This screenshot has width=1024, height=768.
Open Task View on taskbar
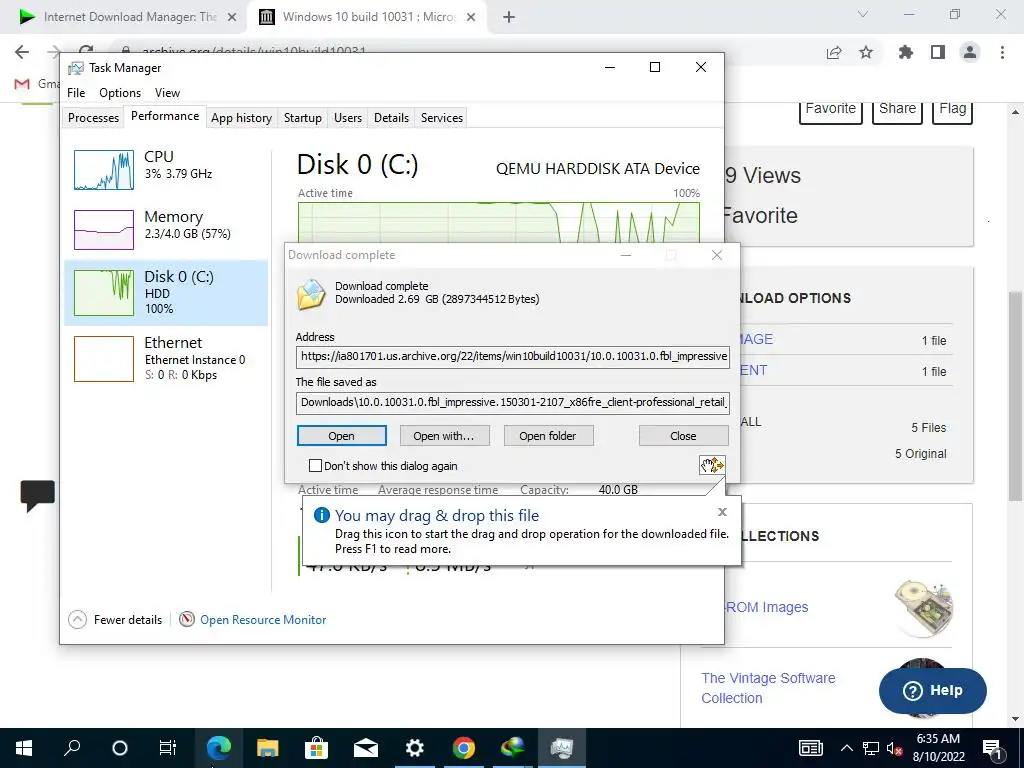click(x=168, y=748)
